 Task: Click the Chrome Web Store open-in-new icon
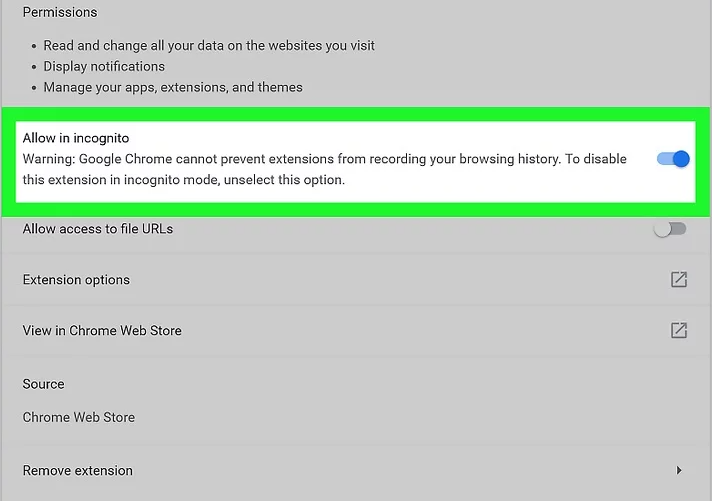pos(679,330)
